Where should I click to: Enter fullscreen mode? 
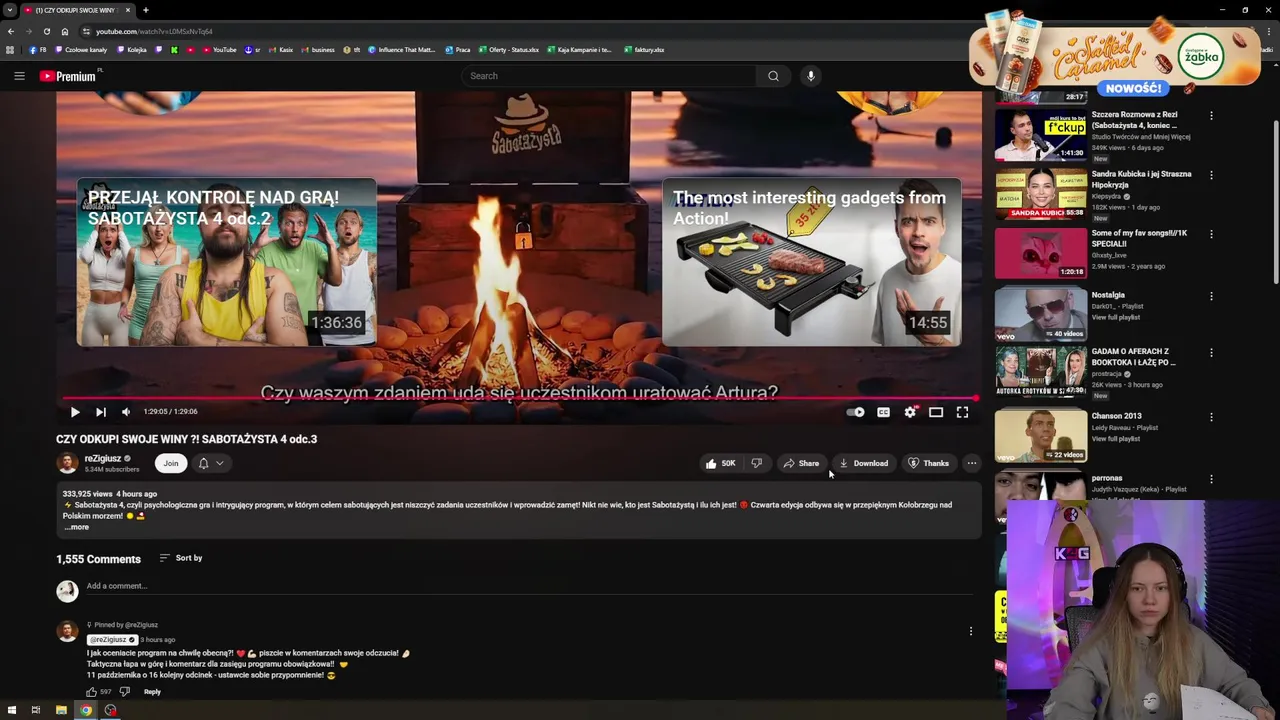[962, 412]
